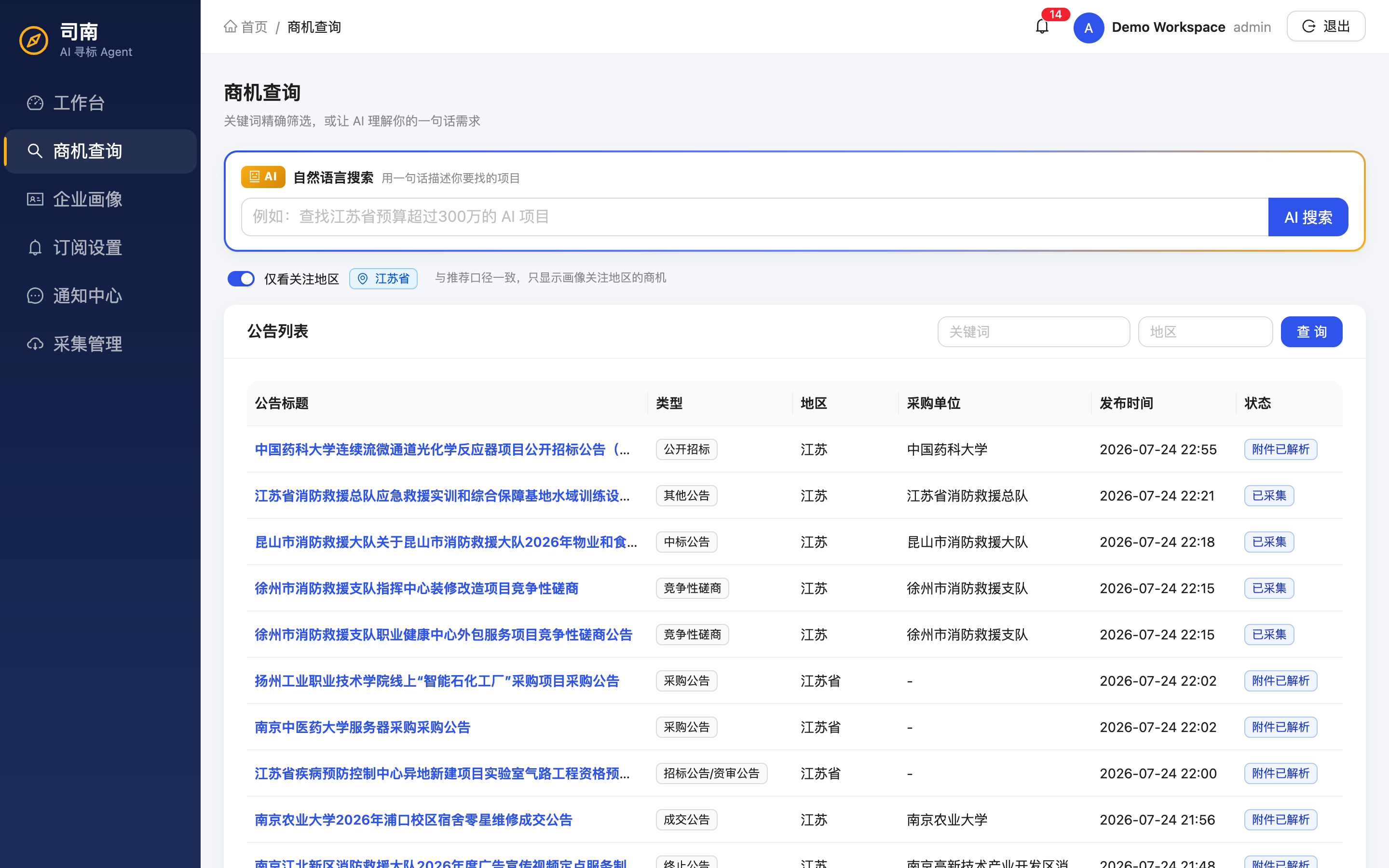Open 昆山市消防救援大队 announcement link

pos(446,542)
